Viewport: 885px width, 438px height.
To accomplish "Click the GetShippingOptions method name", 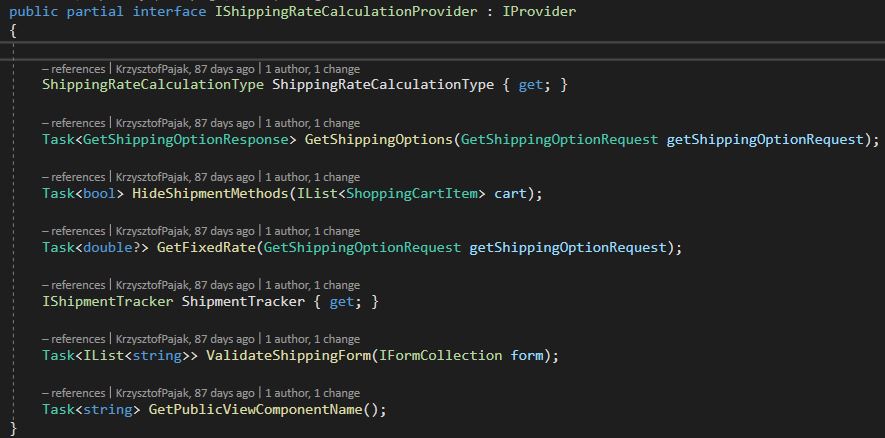I will [x=379, y=139].
